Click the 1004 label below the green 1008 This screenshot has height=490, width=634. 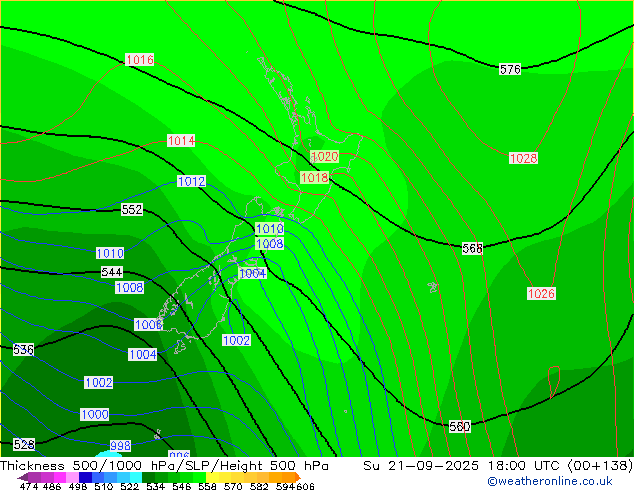coord(253,274)
